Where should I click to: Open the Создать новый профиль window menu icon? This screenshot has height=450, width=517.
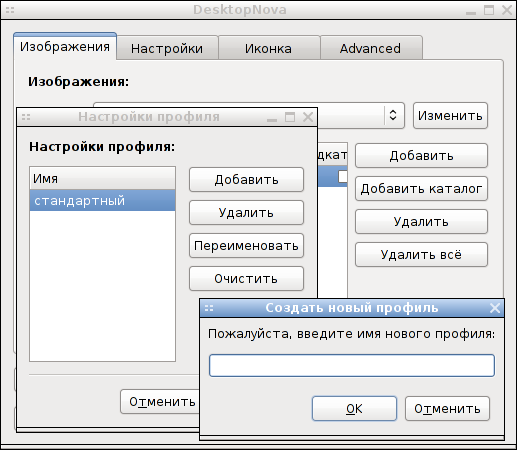coord(209,308)
